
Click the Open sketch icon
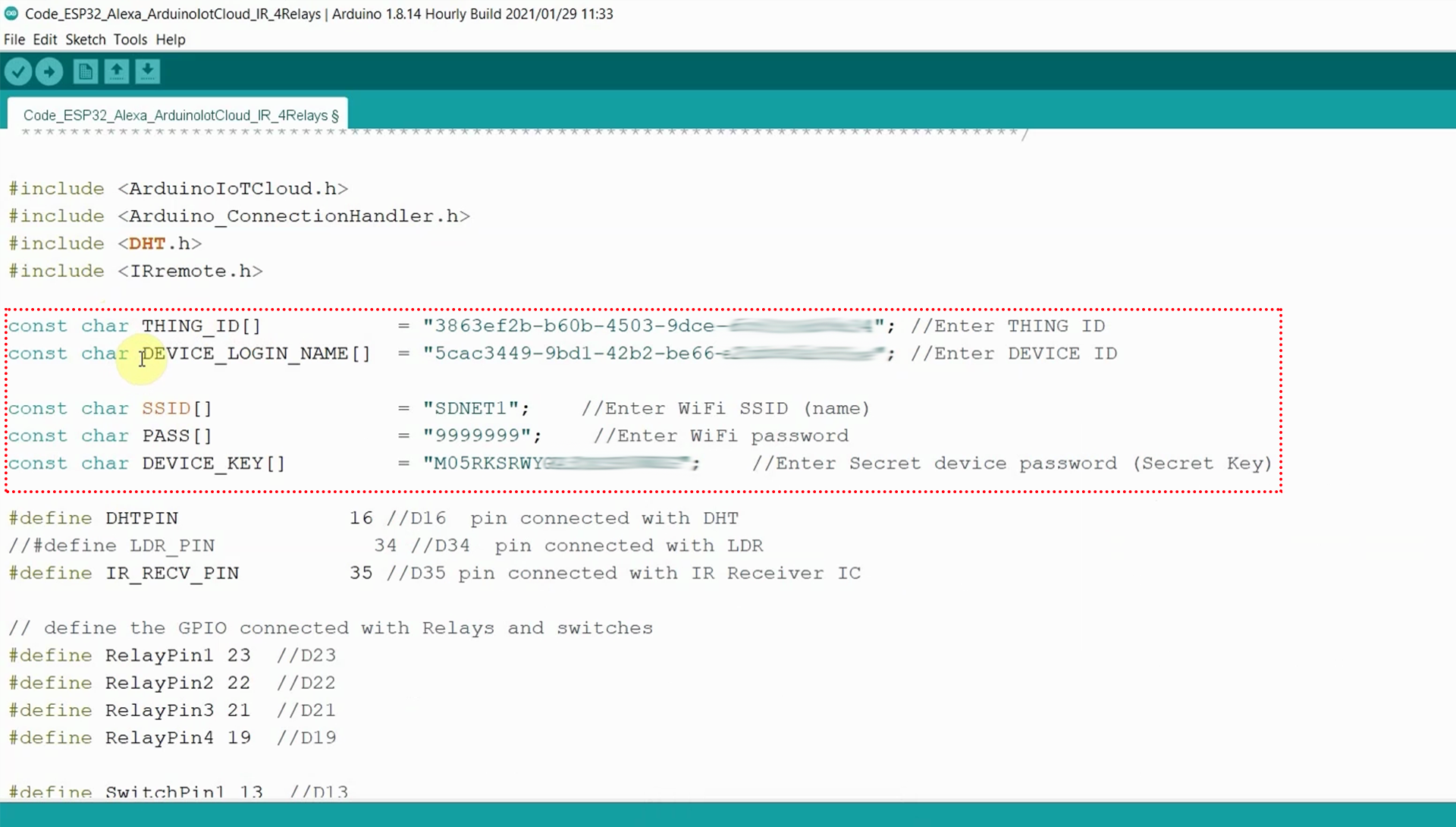(117, 71)
